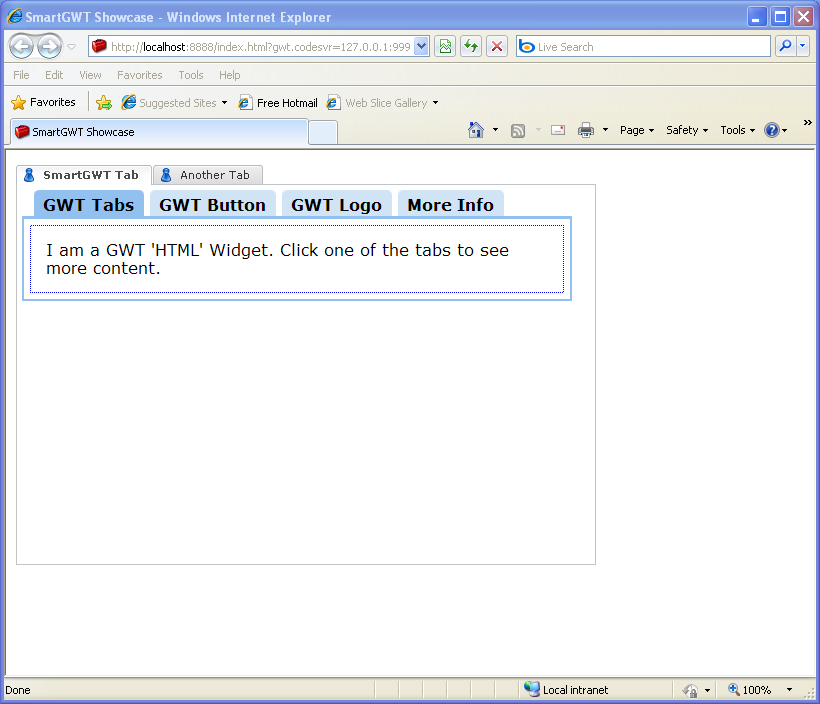Expand the address bar history dropdown
The width and height of the screenshot is (820, 704).
422,47
